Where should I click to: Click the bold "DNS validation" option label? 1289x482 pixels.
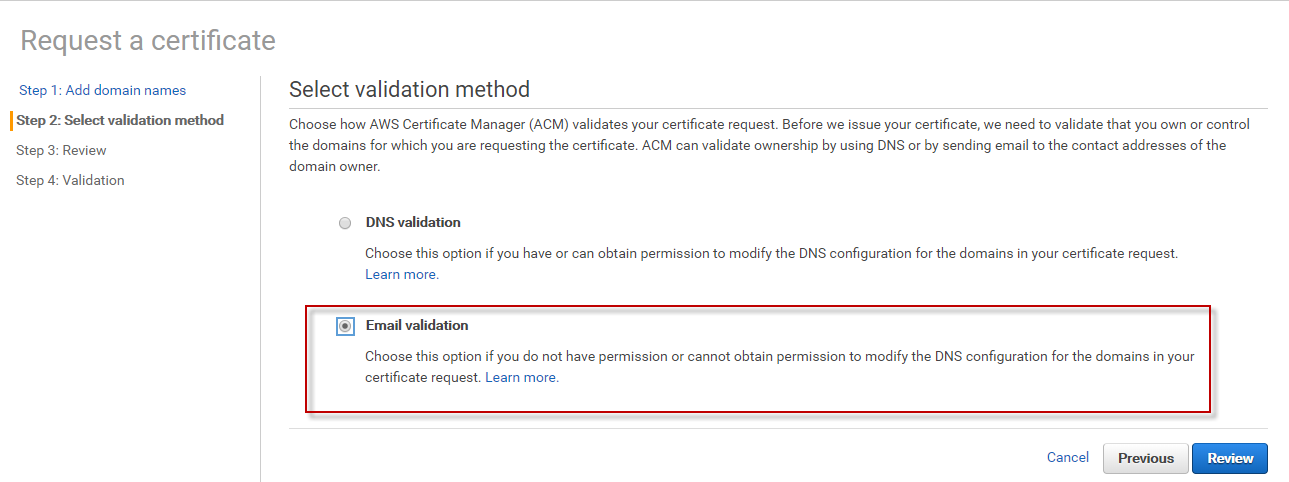pos(413,222)
